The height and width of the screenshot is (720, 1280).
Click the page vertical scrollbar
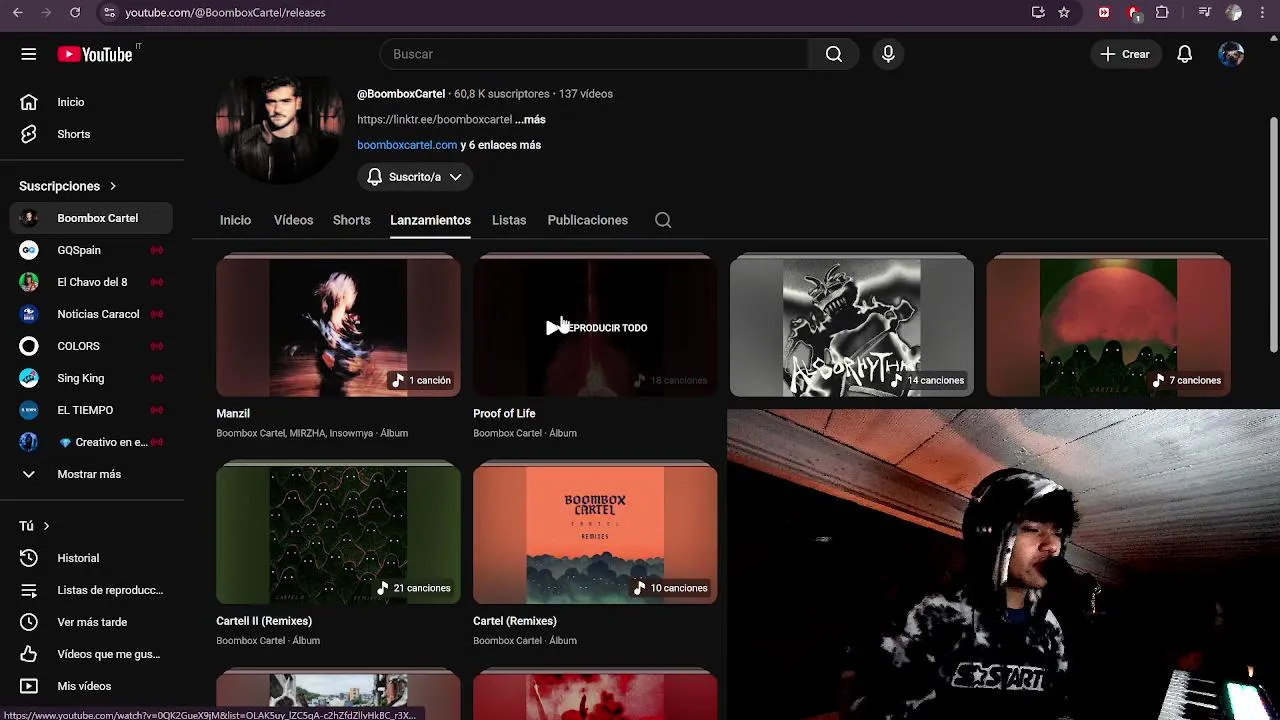[x=1274, y=235]
